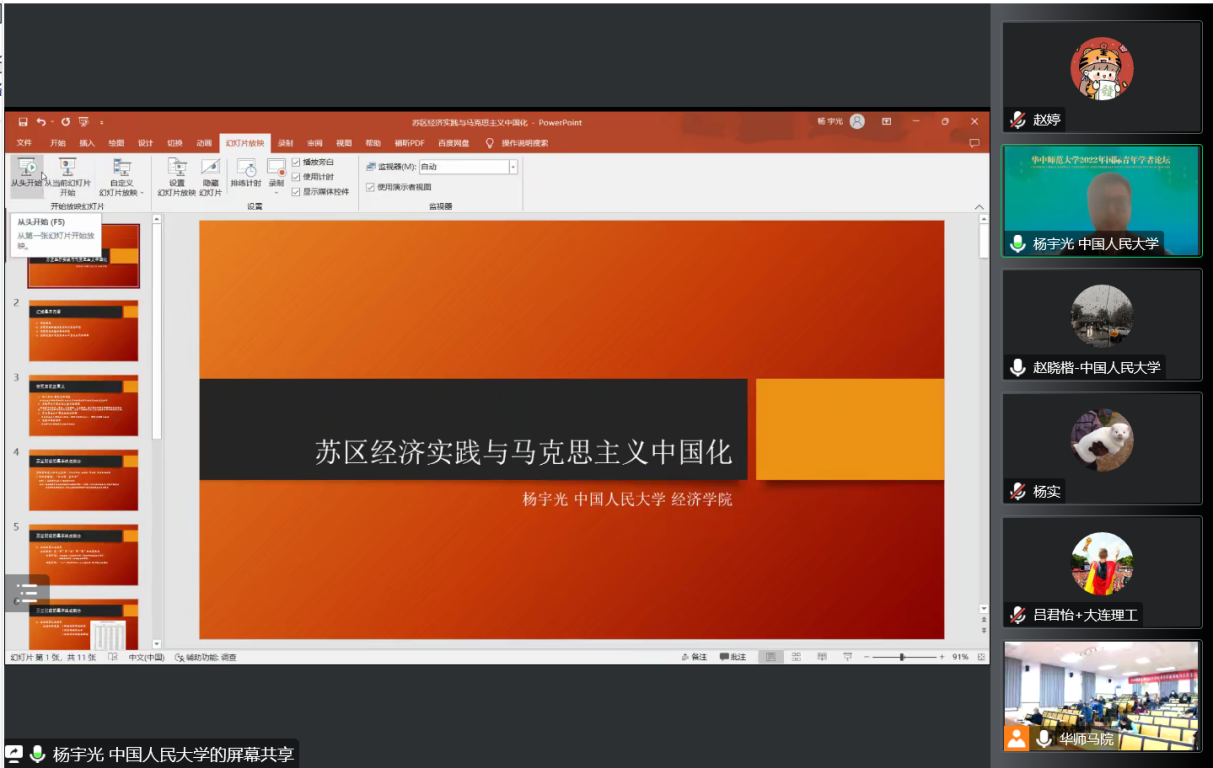Open comments pane icon below window controls
Screen dimensions: 1213x768
pos(974,143)
